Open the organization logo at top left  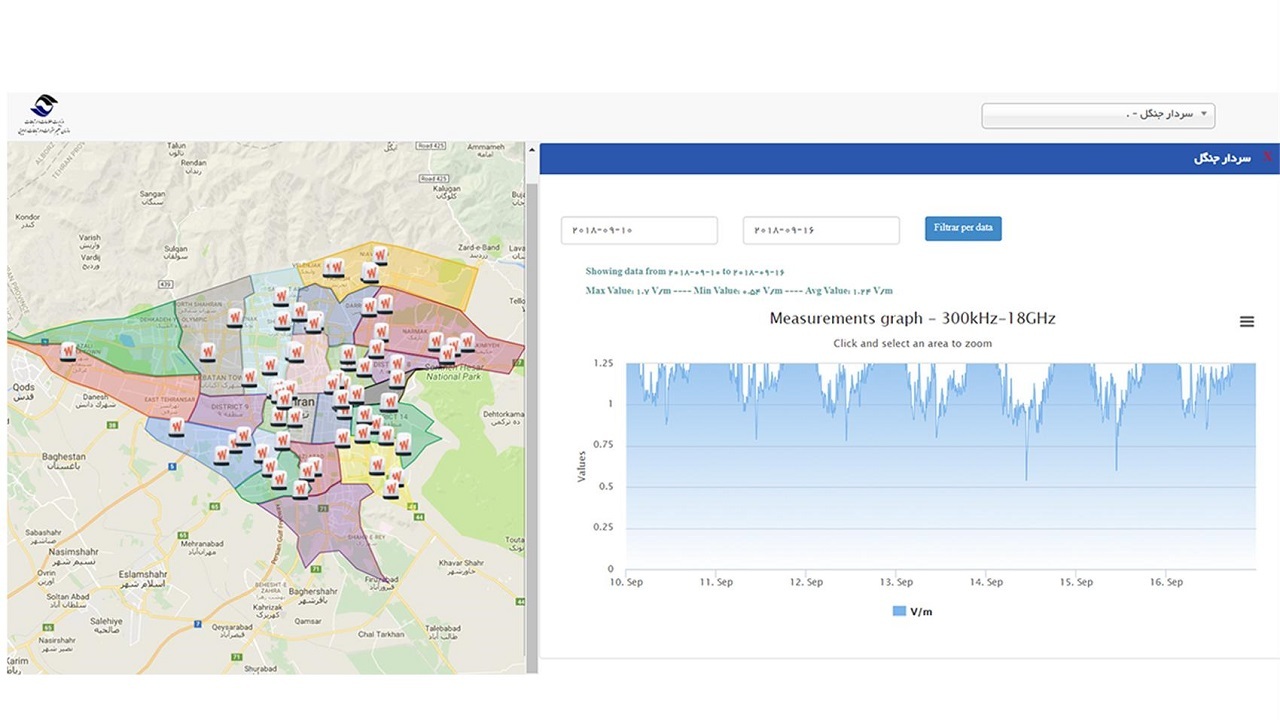[x=42, y=115]
